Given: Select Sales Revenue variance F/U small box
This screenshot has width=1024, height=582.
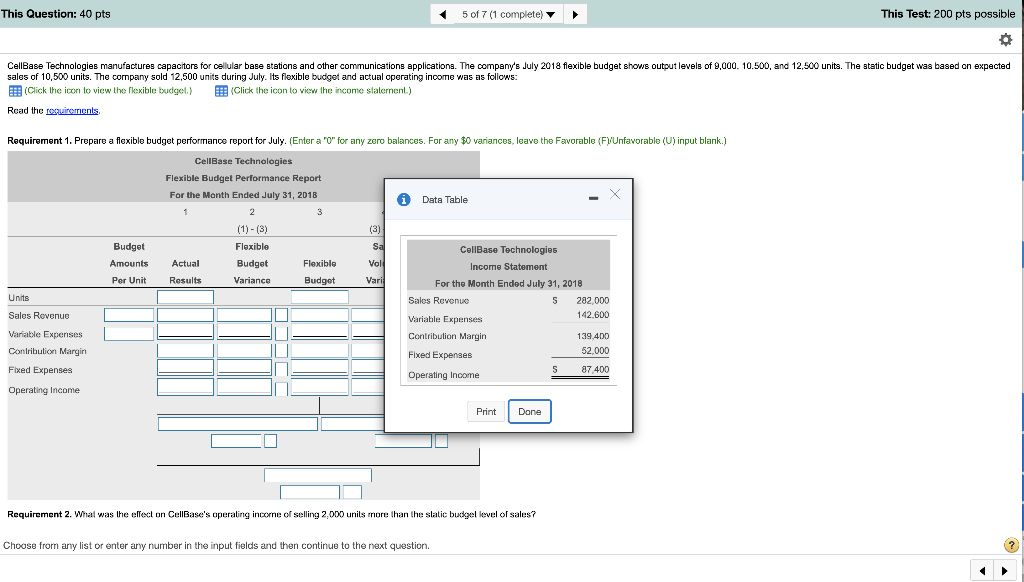Looking at the screenshot, I should coord(281,315).
